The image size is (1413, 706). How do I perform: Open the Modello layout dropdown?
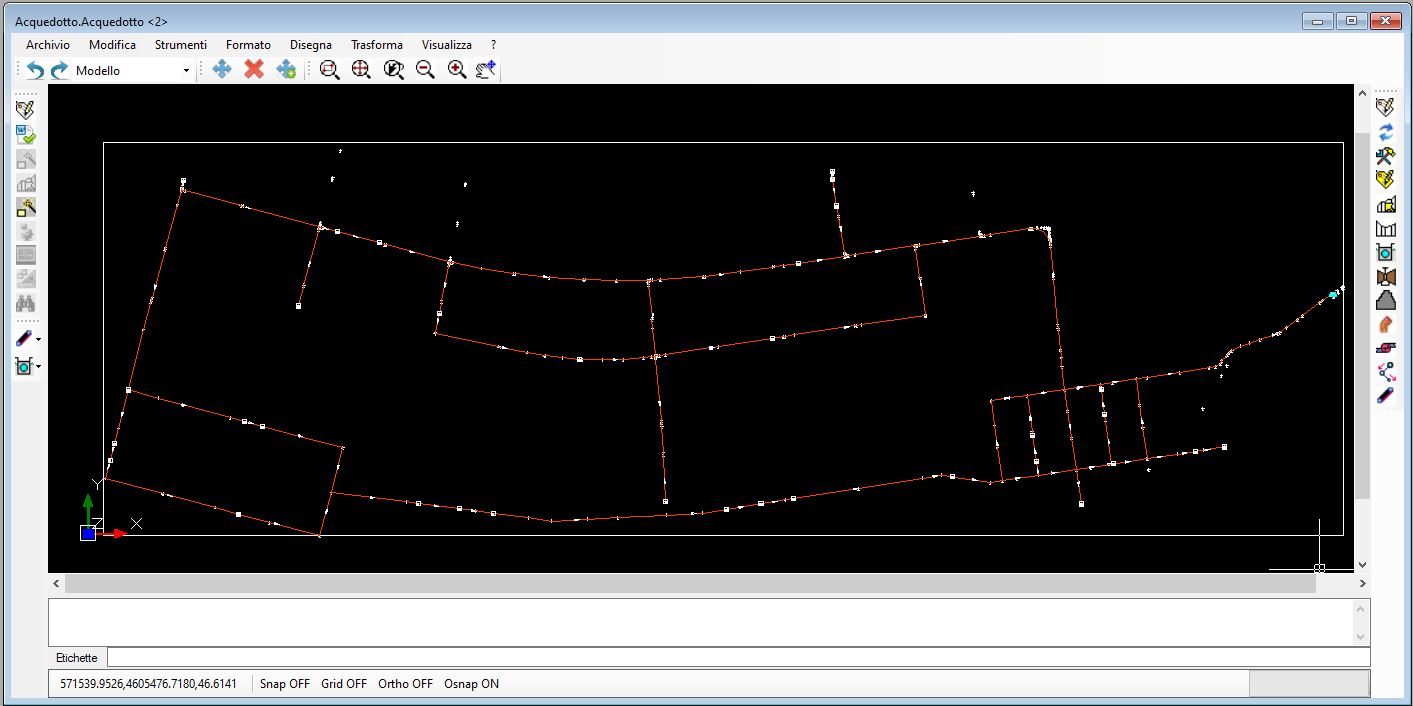(186, 70)
